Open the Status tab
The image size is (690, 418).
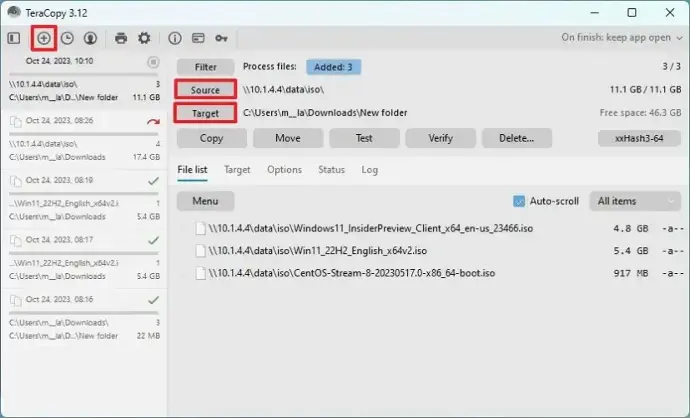pyautogui.click(x=331, y=170)
